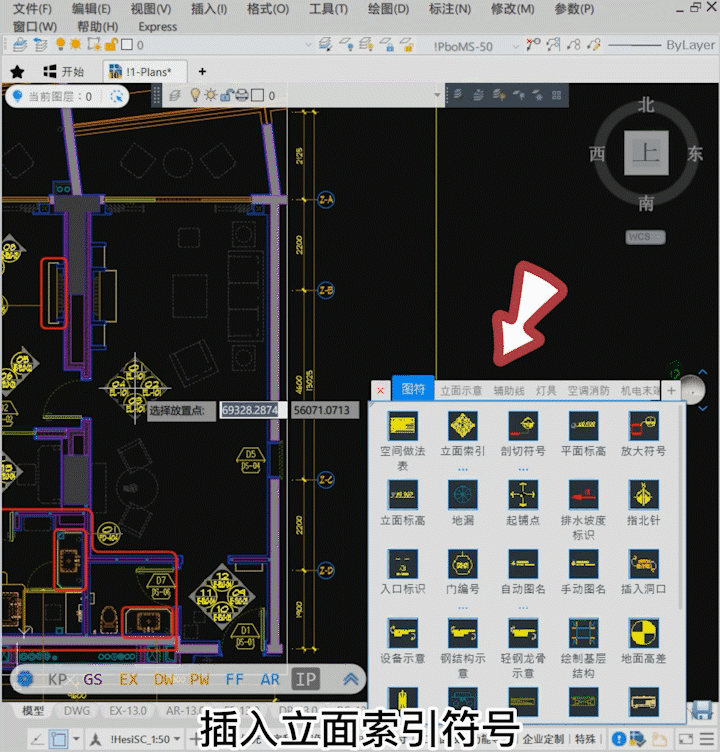Insert the 空间做法表 symbol
720x752 pixels.
tap(402, 425)
